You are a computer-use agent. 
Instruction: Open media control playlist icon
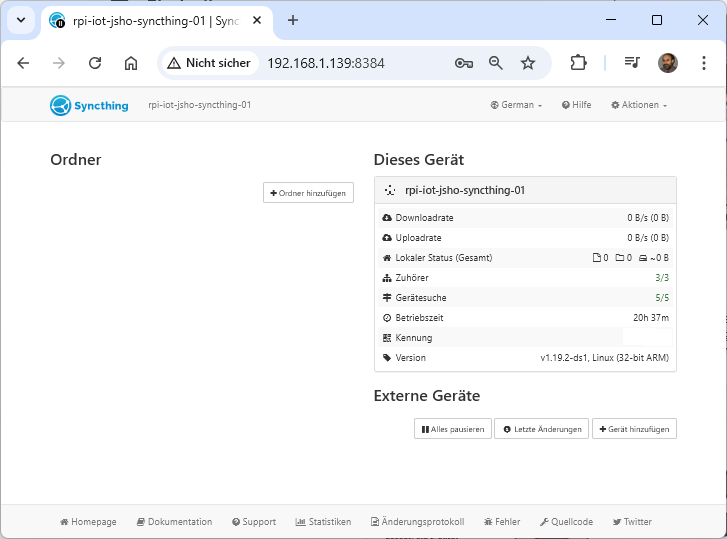point(632,63)
